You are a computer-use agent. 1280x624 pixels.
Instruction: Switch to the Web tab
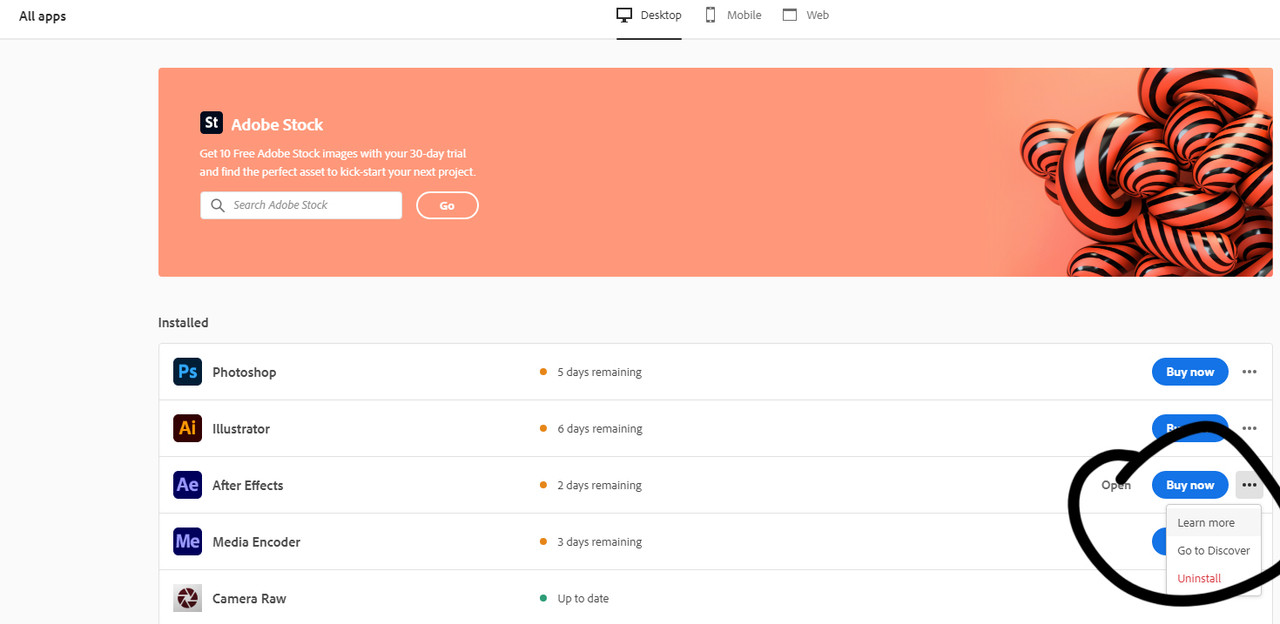point(805,15)
